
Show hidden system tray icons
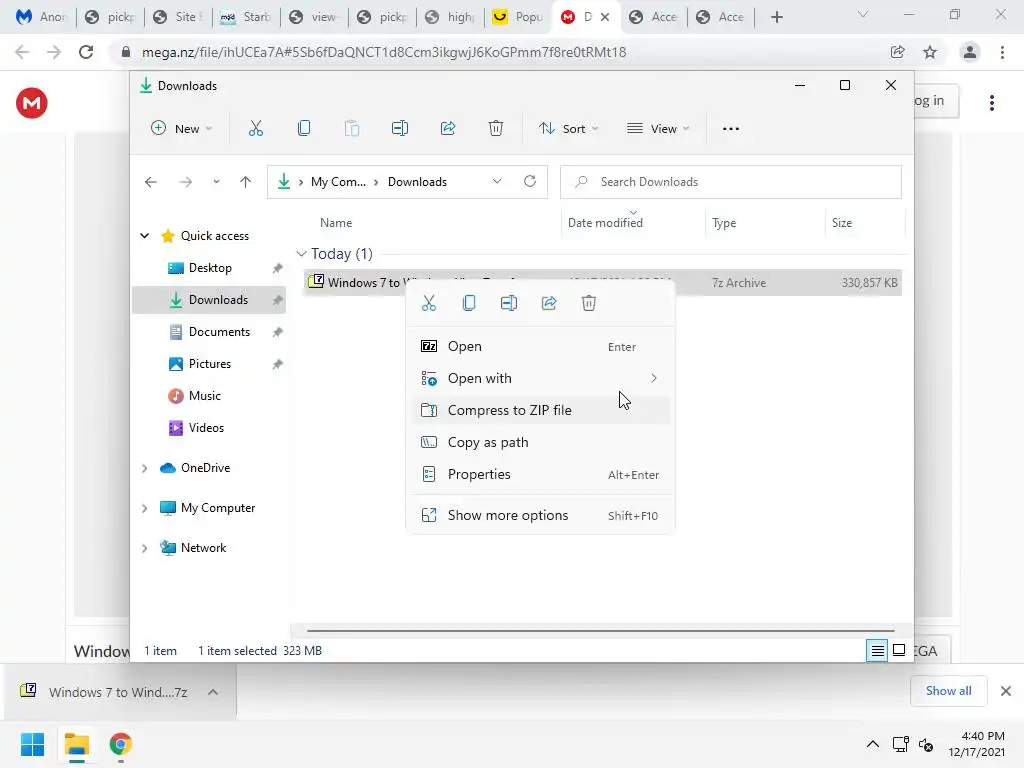click(872, 744)
